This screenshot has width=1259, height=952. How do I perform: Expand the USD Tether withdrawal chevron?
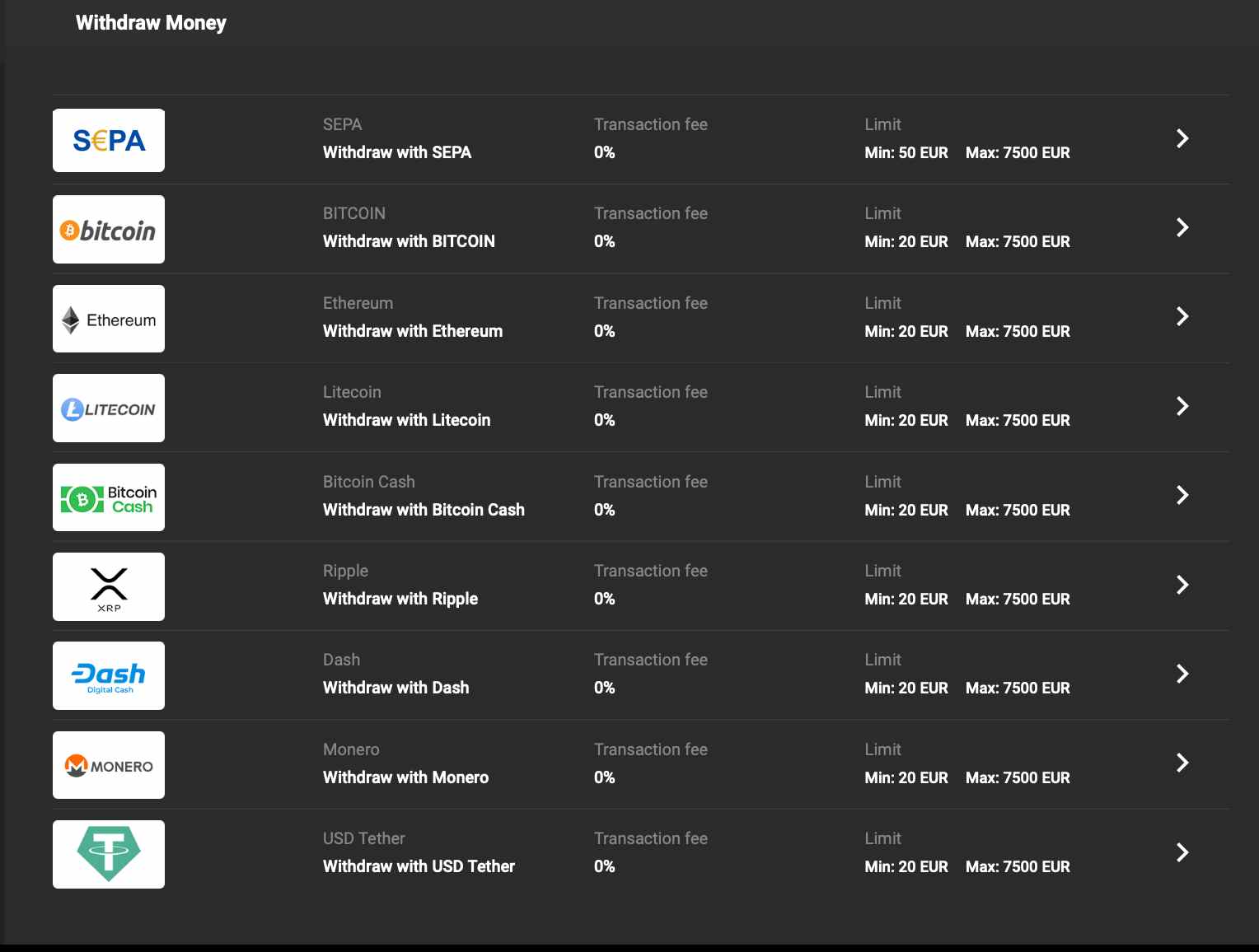pos(1182,852)
